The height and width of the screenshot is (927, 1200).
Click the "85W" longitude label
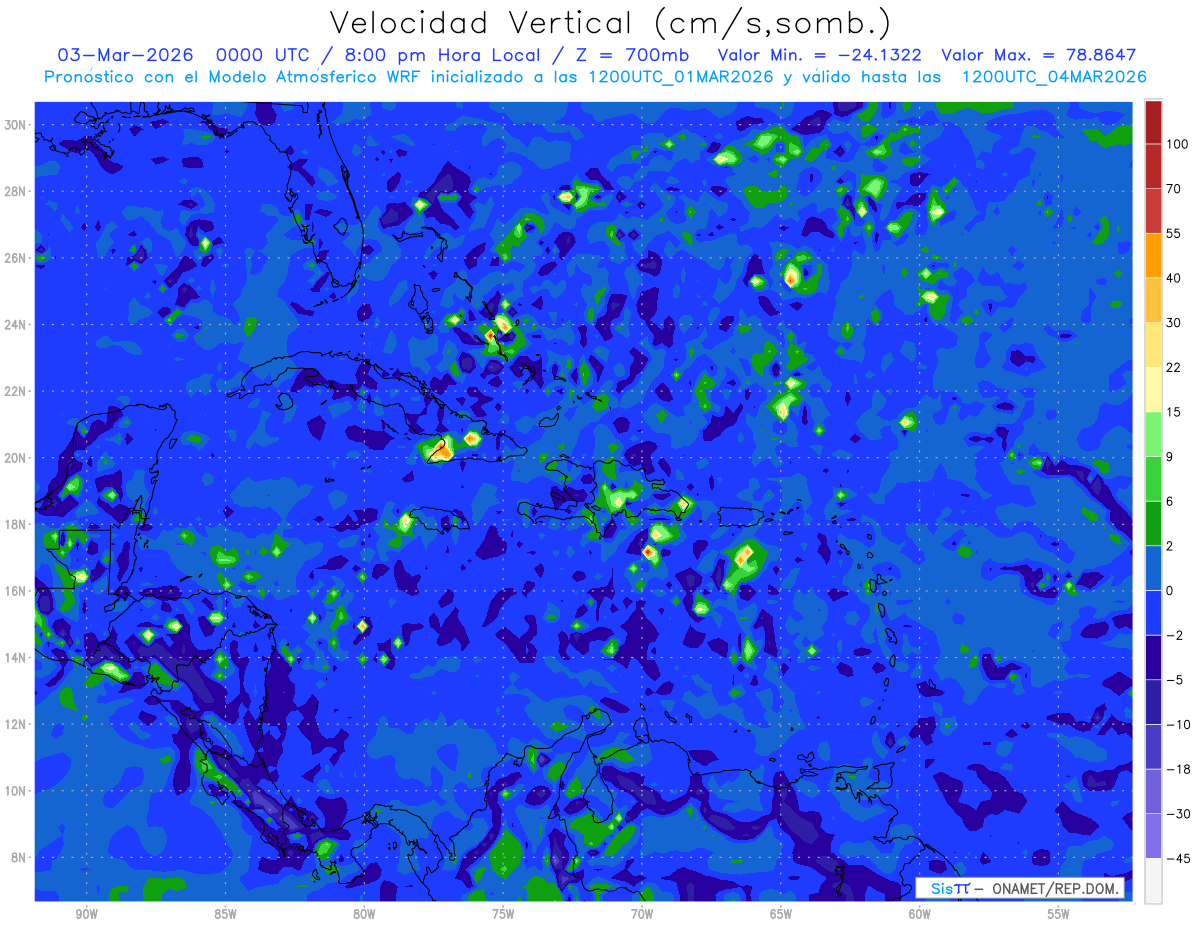[x=225, y=915]
